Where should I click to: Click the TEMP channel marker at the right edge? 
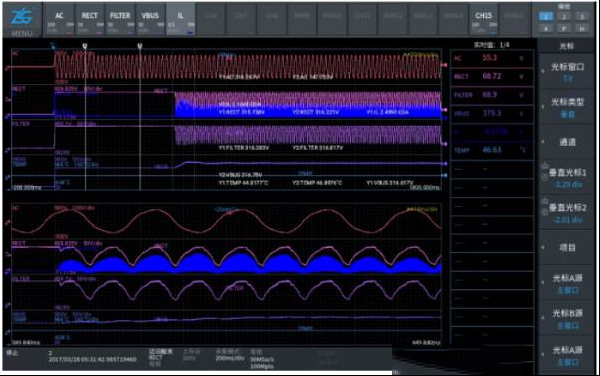point(444,176)
